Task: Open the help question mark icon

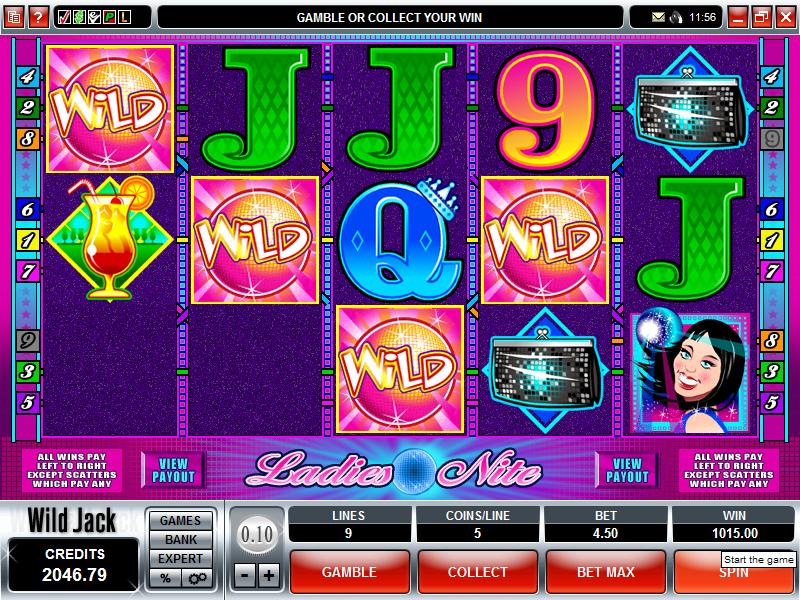Action: (x=38, y=17)
